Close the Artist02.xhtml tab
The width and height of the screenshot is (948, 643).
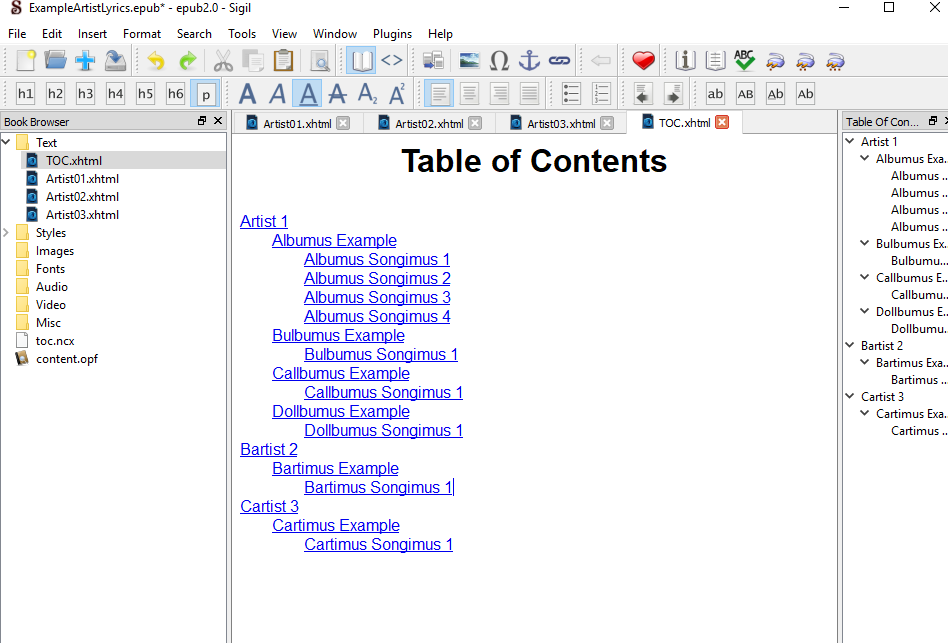[x=475, y=123]
